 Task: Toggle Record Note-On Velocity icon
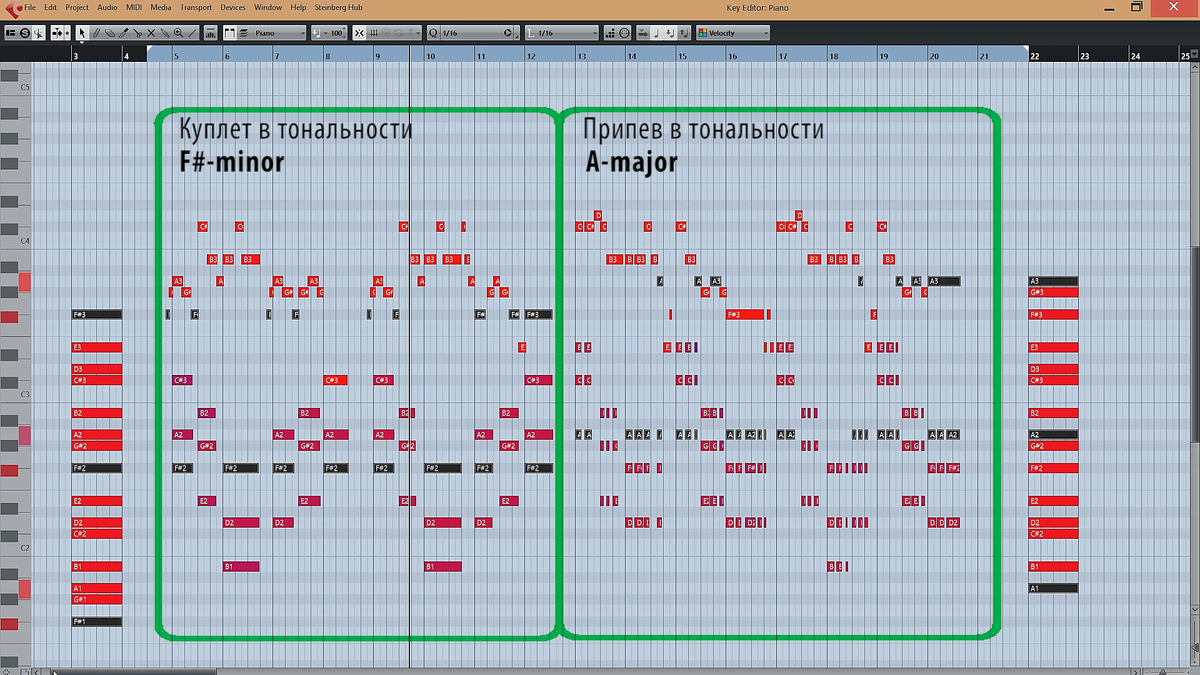coord(670,33)
